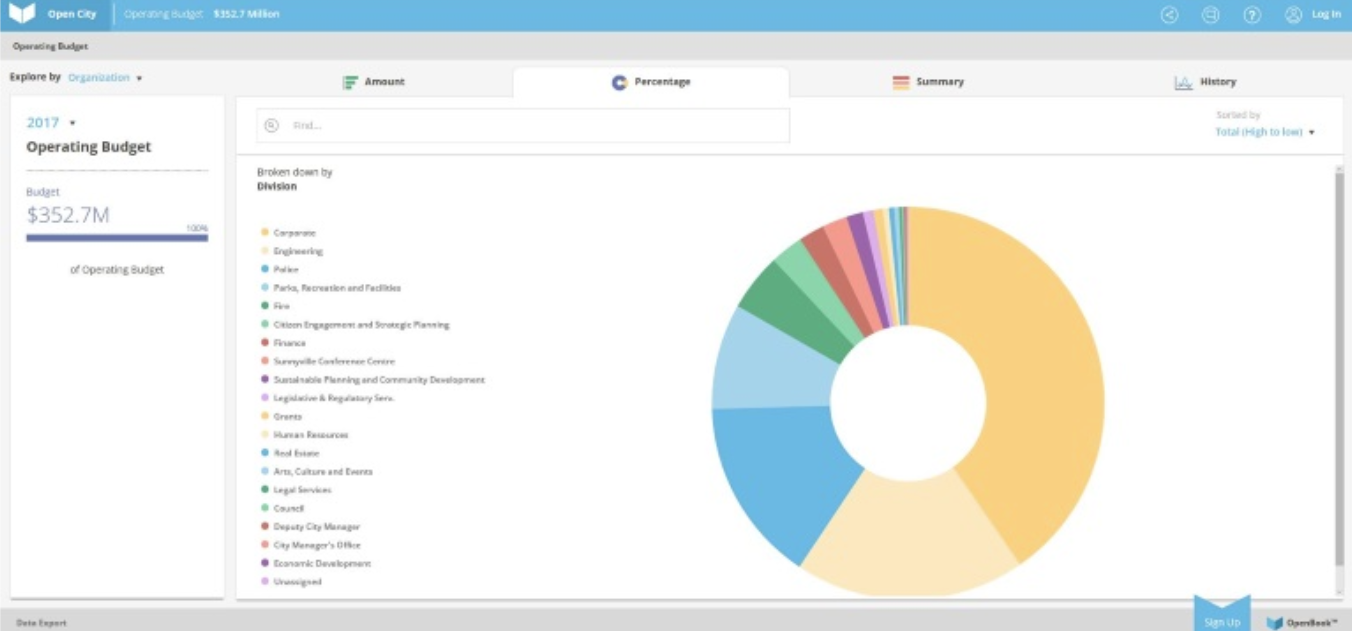Click the Log In link

point(1327,15)
